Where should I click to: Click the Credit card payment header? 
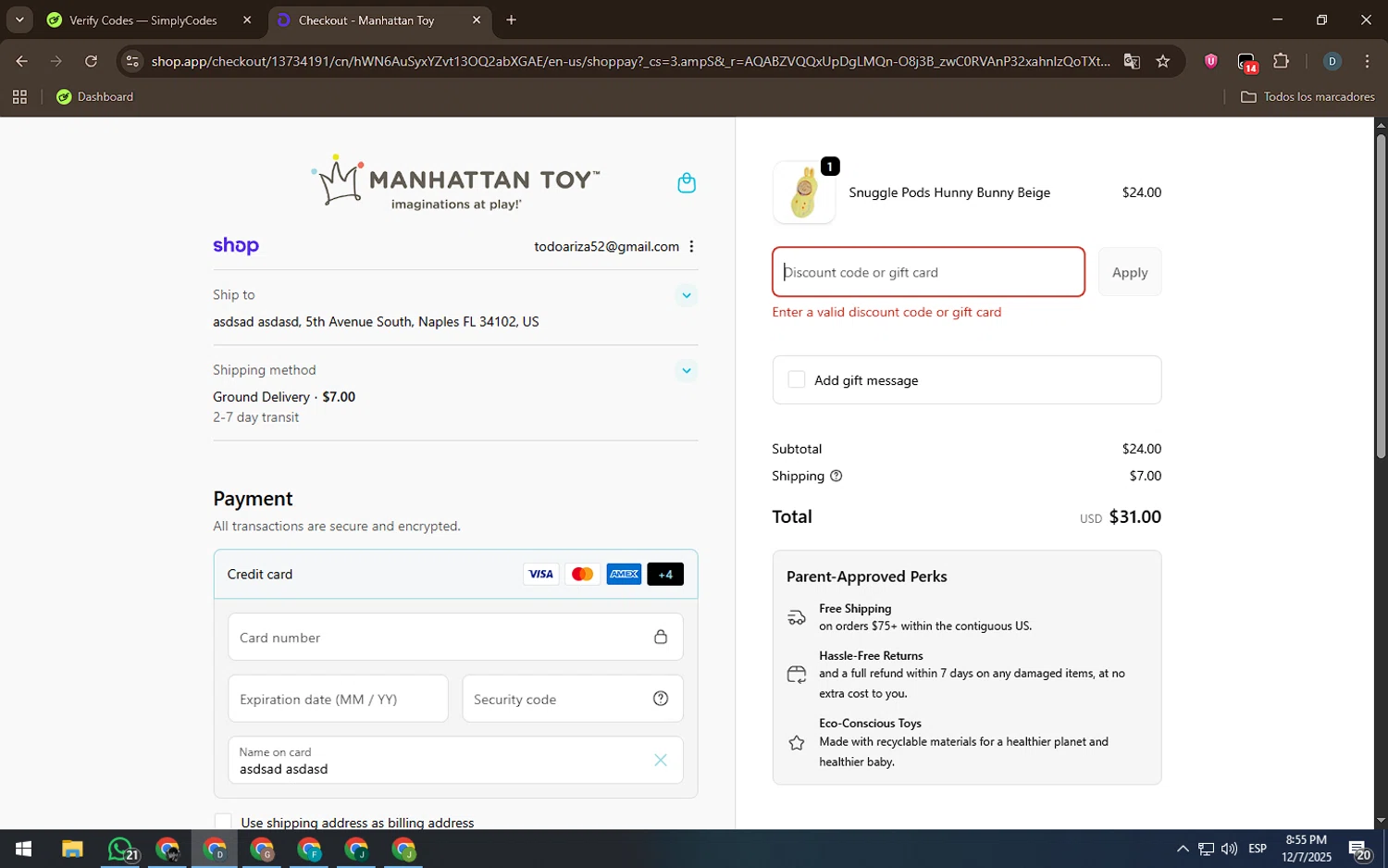(x=455, y=574)
